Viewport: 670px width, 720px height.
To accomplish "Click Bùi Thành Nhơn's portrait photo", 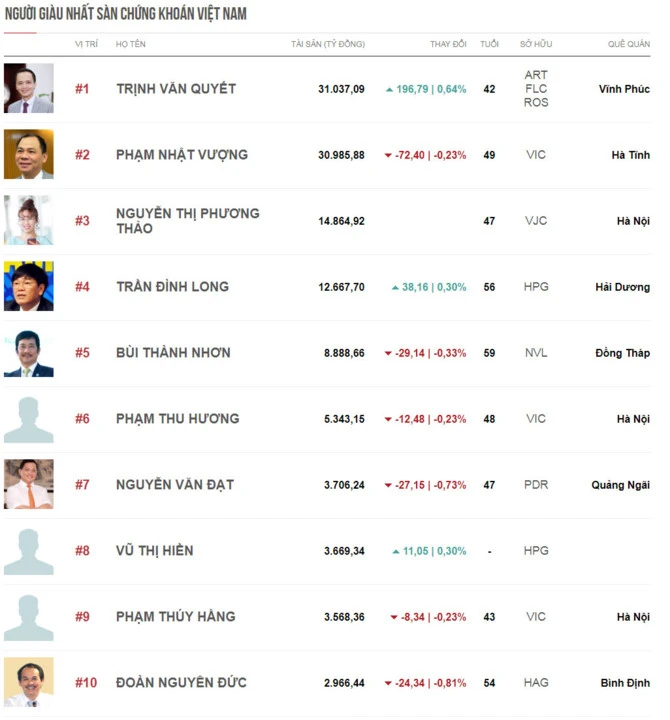I will [x=28, y=353].
